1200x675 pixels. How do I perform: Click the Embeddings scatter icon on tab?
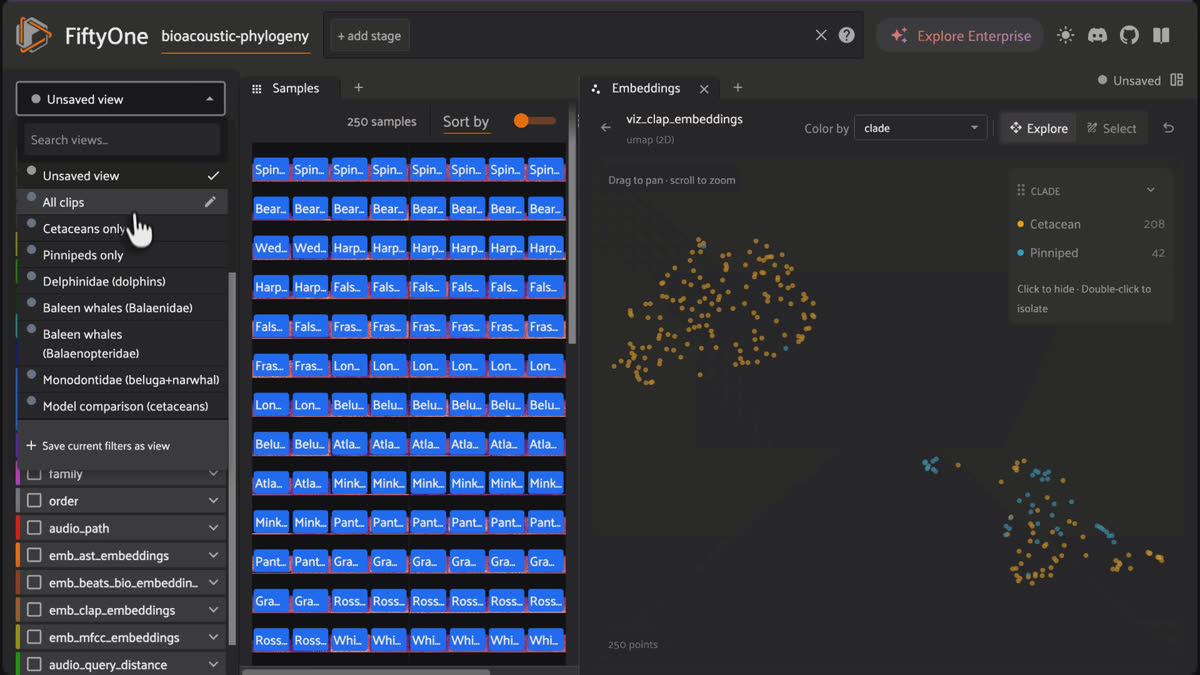tap(596, 89)
